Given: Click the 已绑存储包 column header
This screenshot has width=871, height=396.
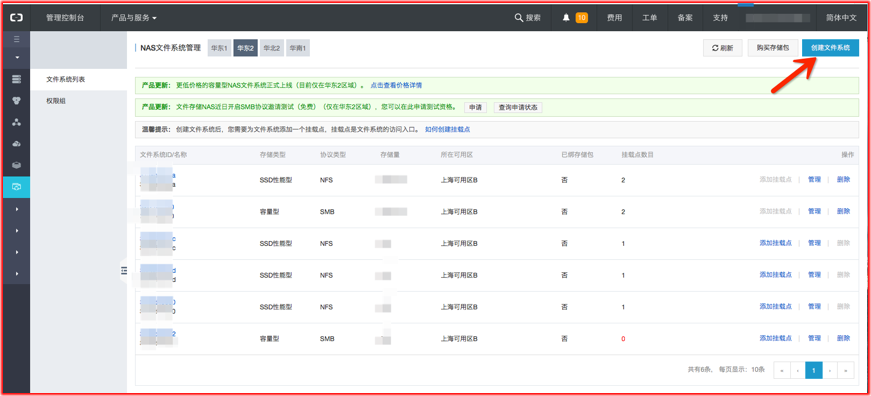Looking at the screenshot, I should 578,154.
